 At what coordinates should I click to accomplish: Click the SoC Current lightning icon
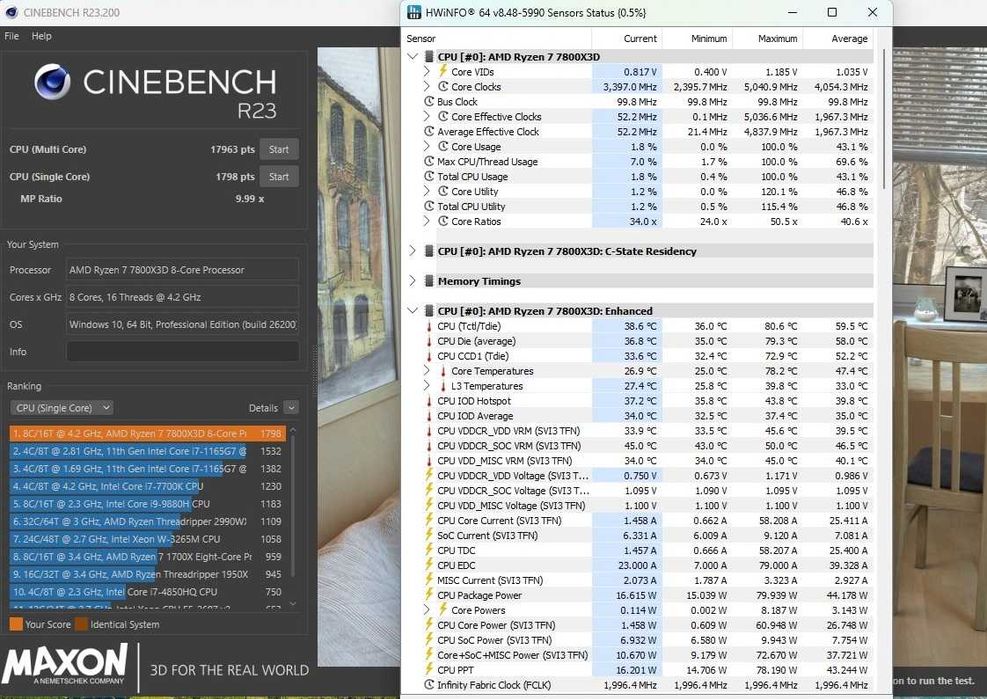[429, 535]
